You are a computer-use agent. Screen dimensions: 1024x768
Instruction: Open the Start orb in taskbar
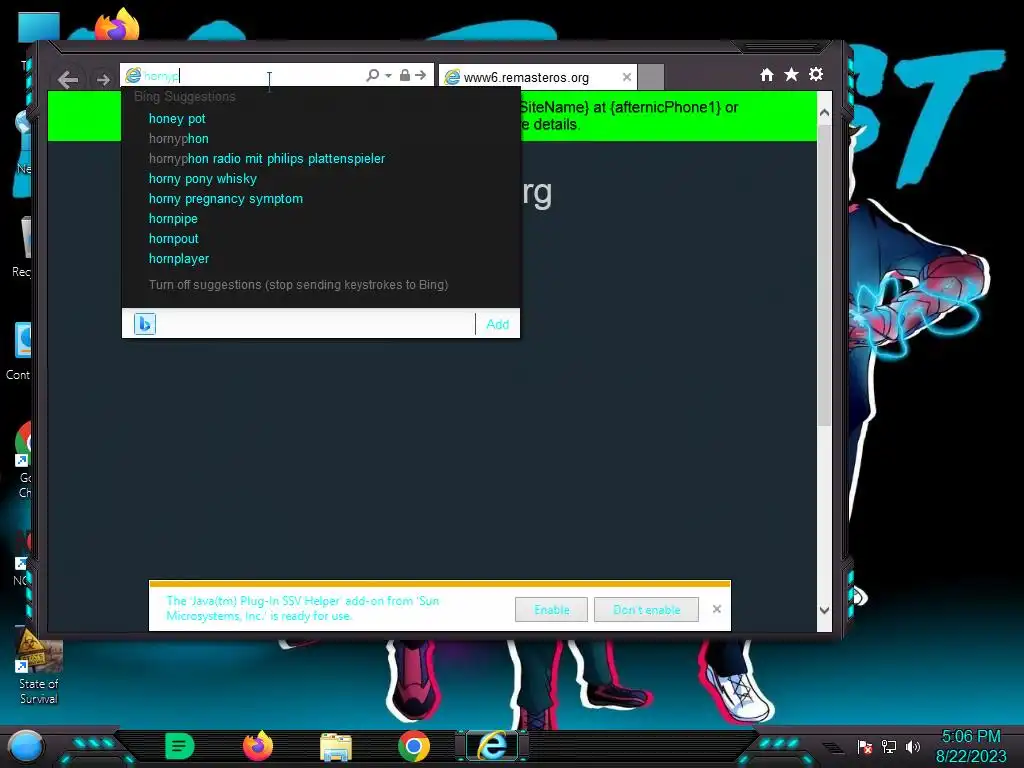pos(26,746)
